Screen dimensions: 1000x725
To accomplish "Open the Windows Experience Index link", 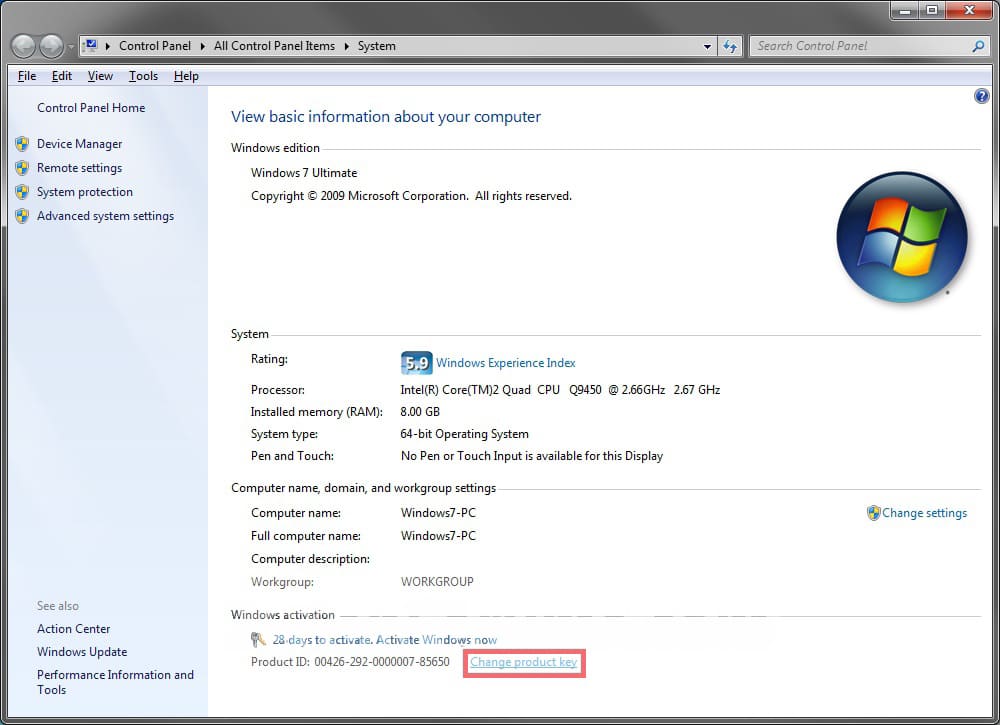I will click(506, 363).
